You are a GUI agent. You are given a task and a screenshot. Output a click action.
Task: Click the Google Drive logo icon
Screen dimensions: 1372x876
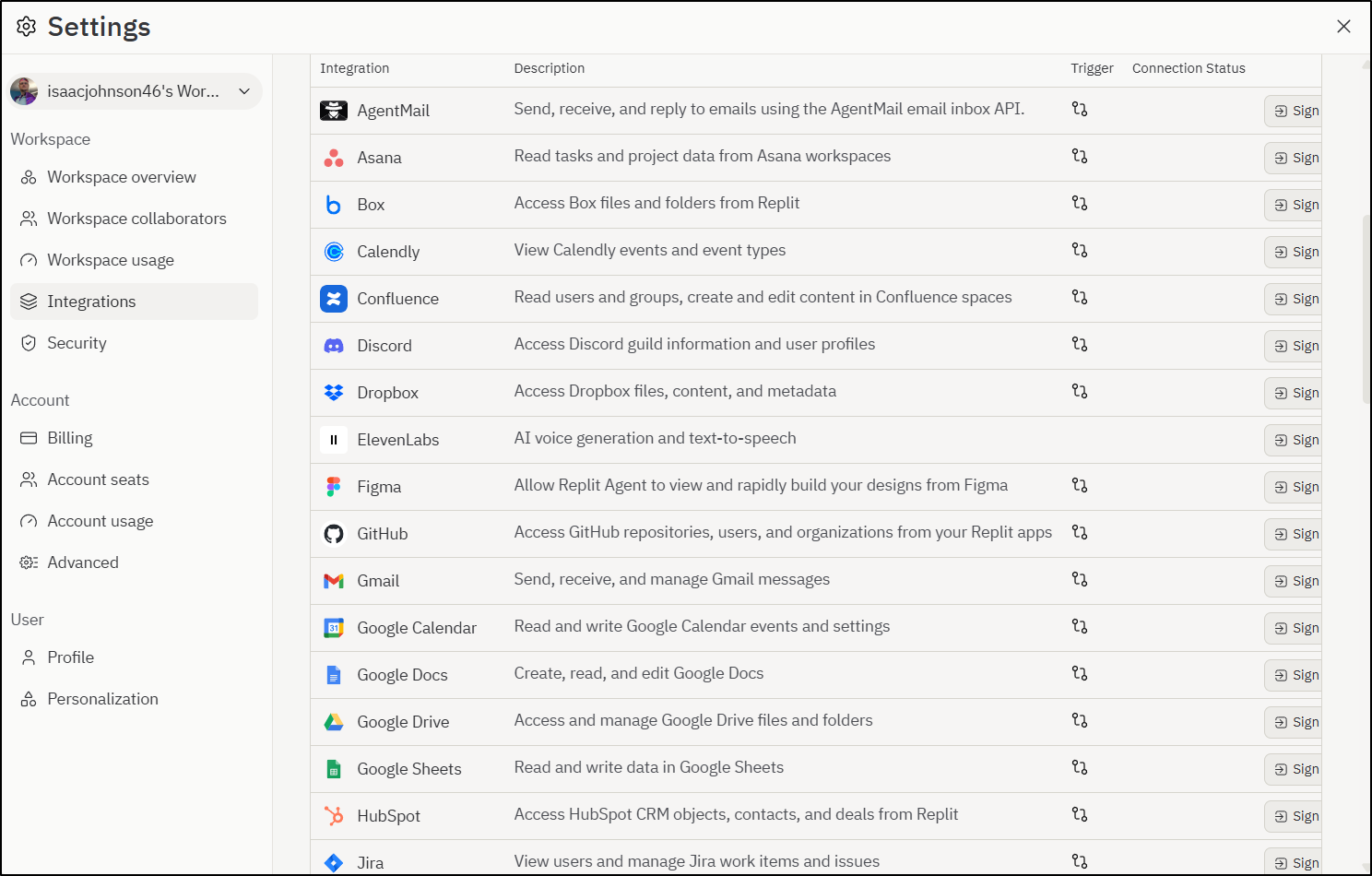coord(334,722)
